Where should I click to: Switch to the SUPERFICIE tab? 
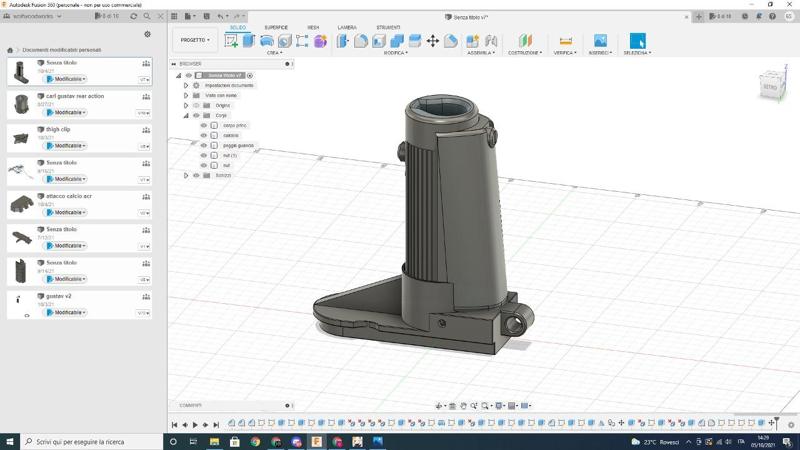click(276, 27)
